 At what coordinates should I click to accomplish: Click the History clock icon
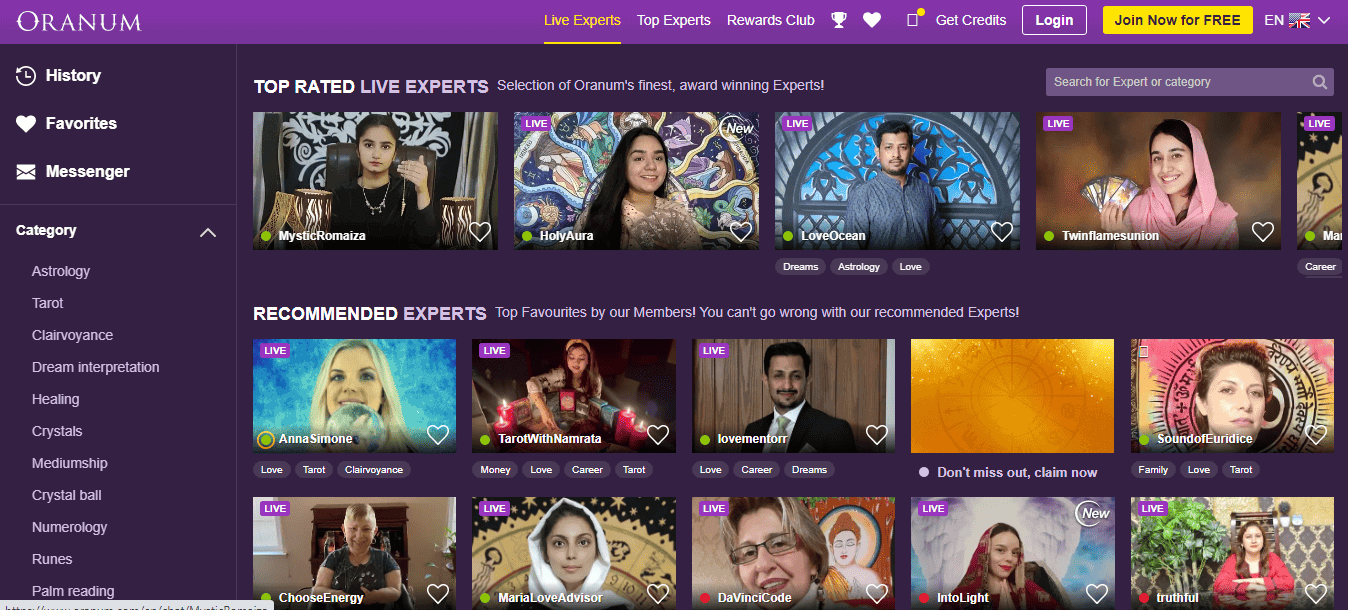pos(26,75)
